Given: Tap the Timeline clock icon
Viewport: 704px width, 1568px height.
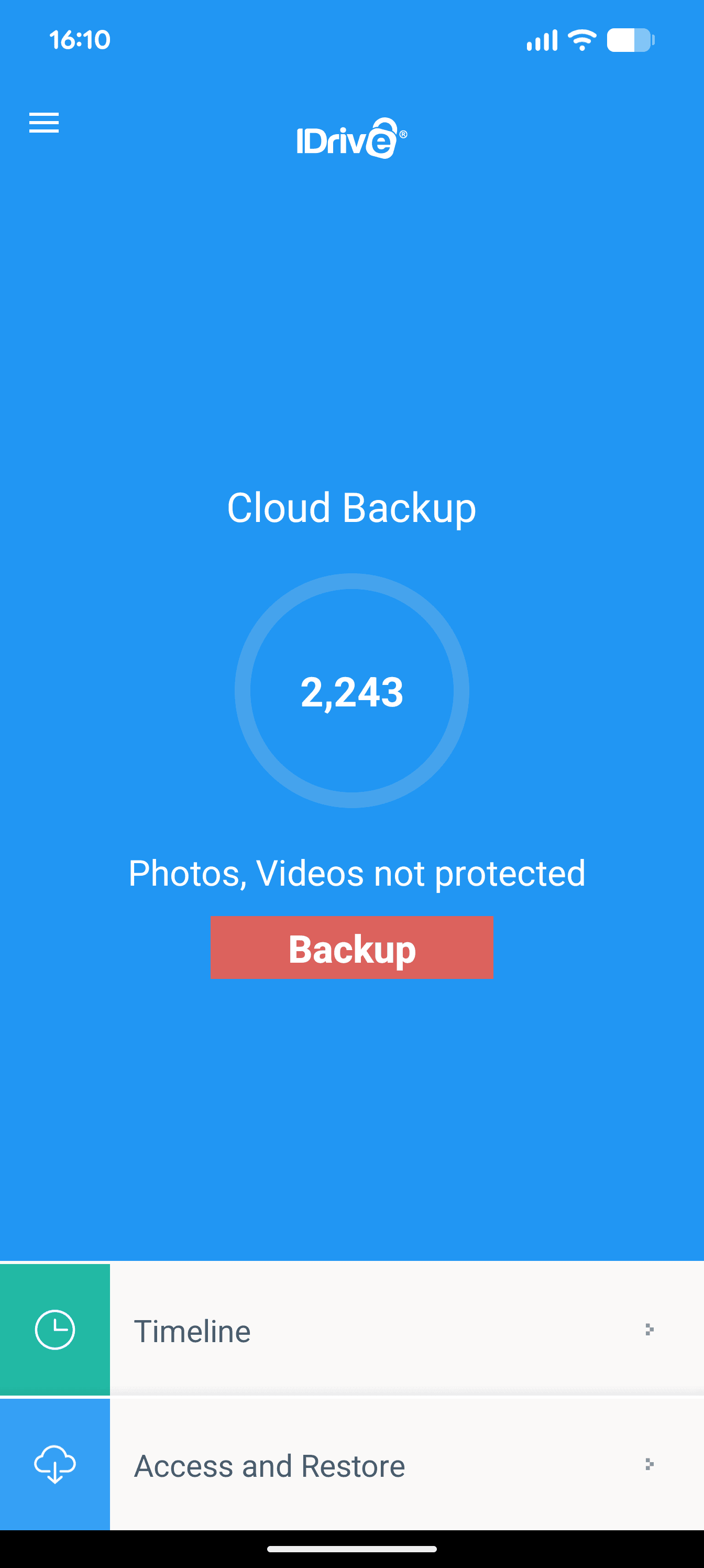Looking at the screenshot, I should coord(55,1330).
